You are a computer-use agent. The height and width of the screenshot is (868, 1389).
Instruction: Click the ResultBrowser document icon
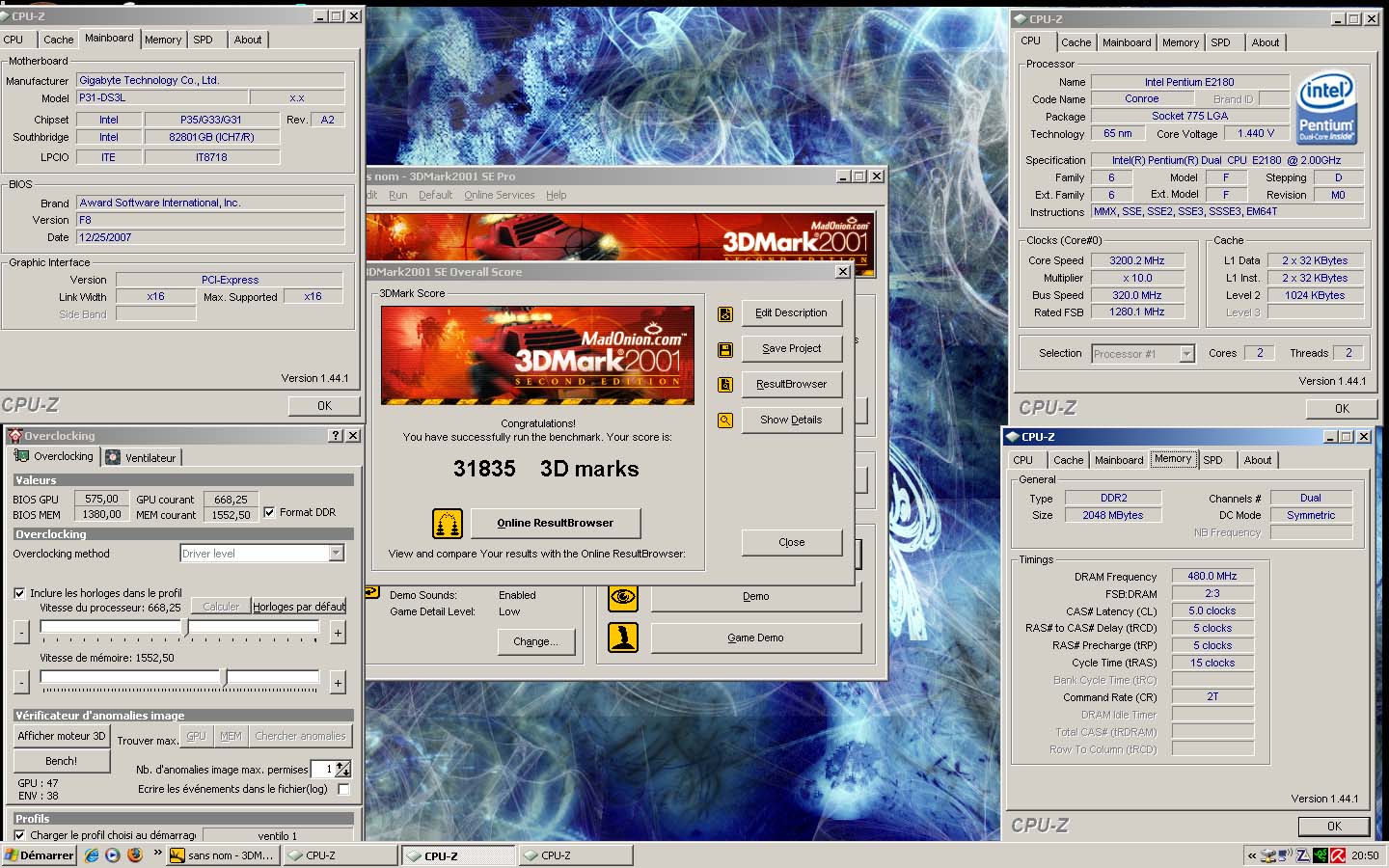click(x=725, y=385)
